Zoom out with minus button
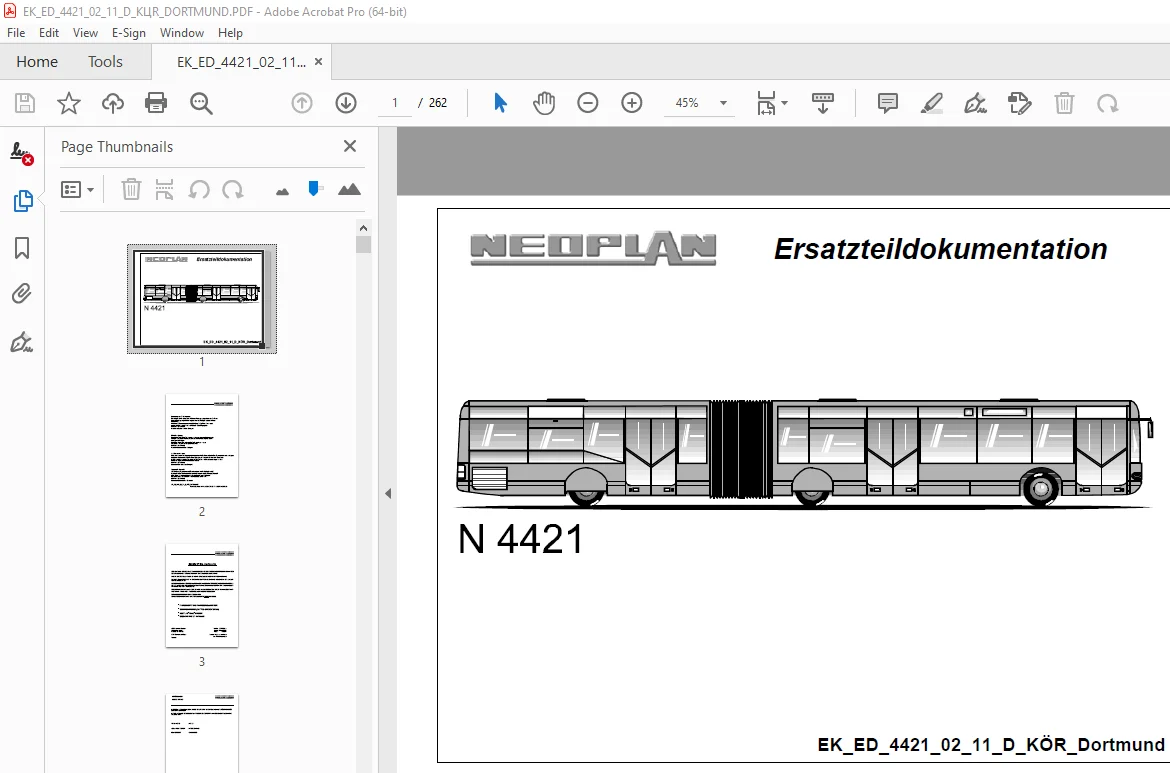 pos(588,103)
